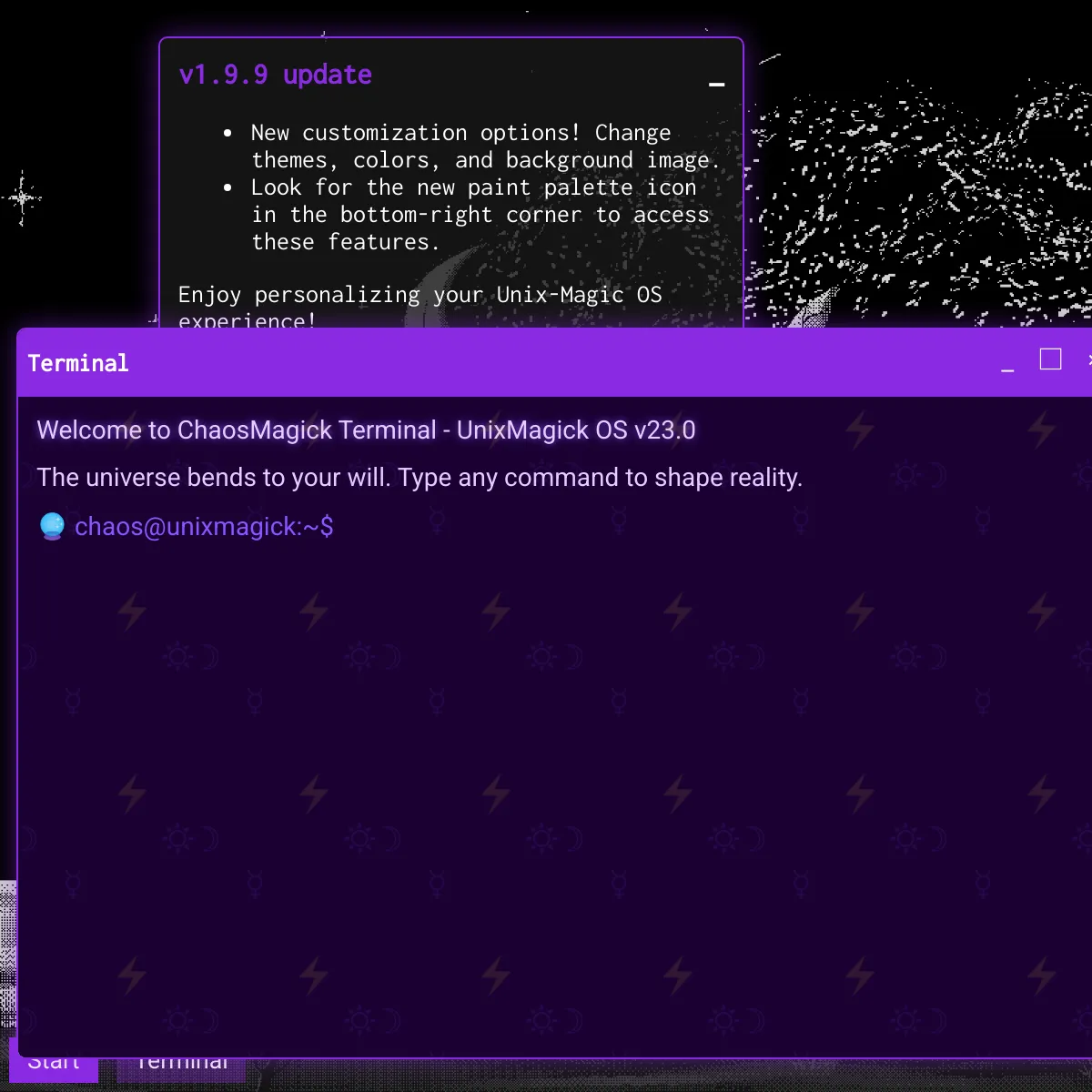
Task: Open the Start menu
Action: coord(55,1061)
